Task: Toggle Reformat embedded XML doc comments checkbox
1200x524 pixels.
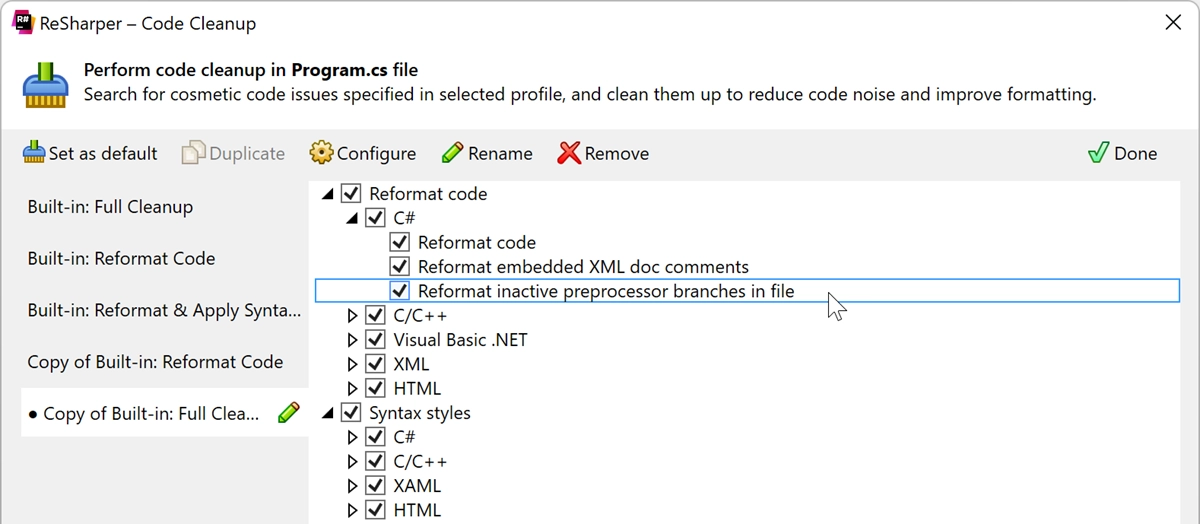Action: pyautogui.click(x=400, y=266)
